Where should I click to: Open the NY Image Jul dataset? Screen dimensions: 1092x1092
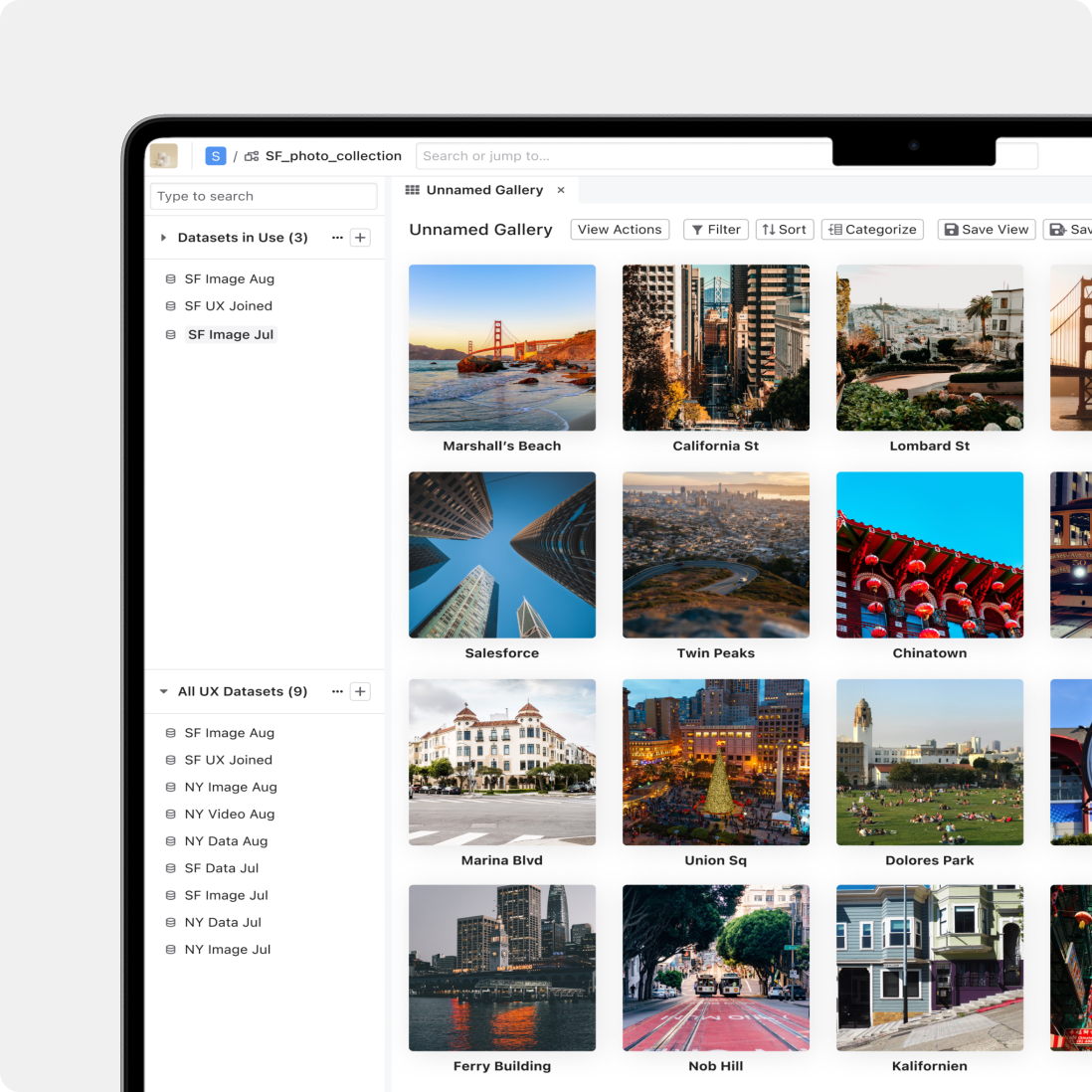(x=227, y=950)
